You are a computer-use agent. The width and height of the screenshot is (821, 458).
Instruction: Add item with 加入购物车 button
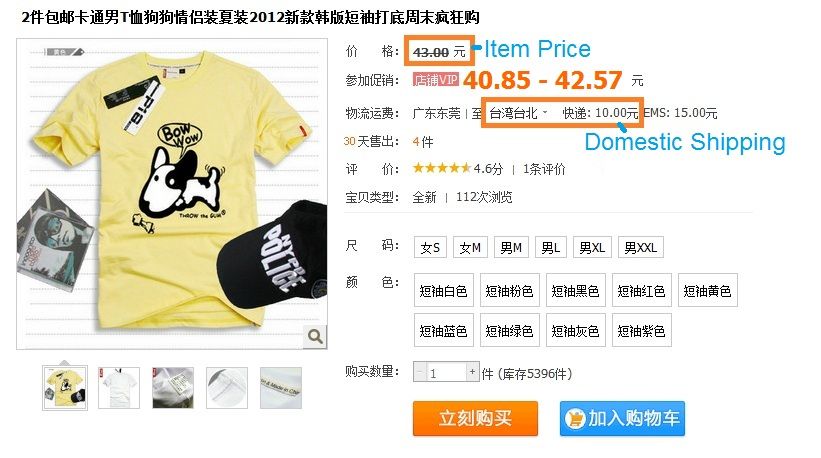tap(622, 418)
